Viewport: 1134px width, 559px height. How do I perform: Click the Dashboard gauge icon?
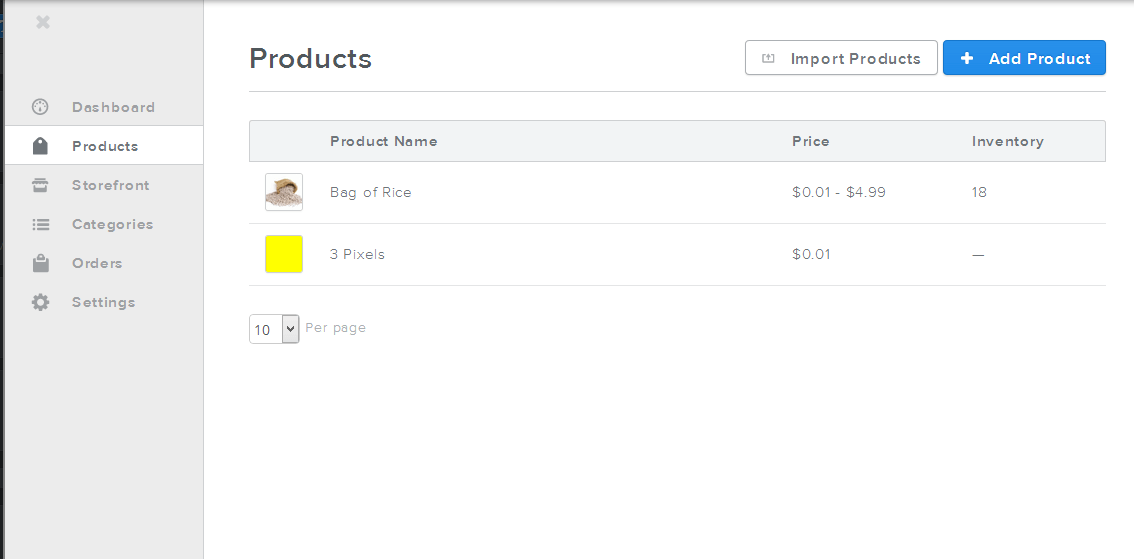coord(40,107)
